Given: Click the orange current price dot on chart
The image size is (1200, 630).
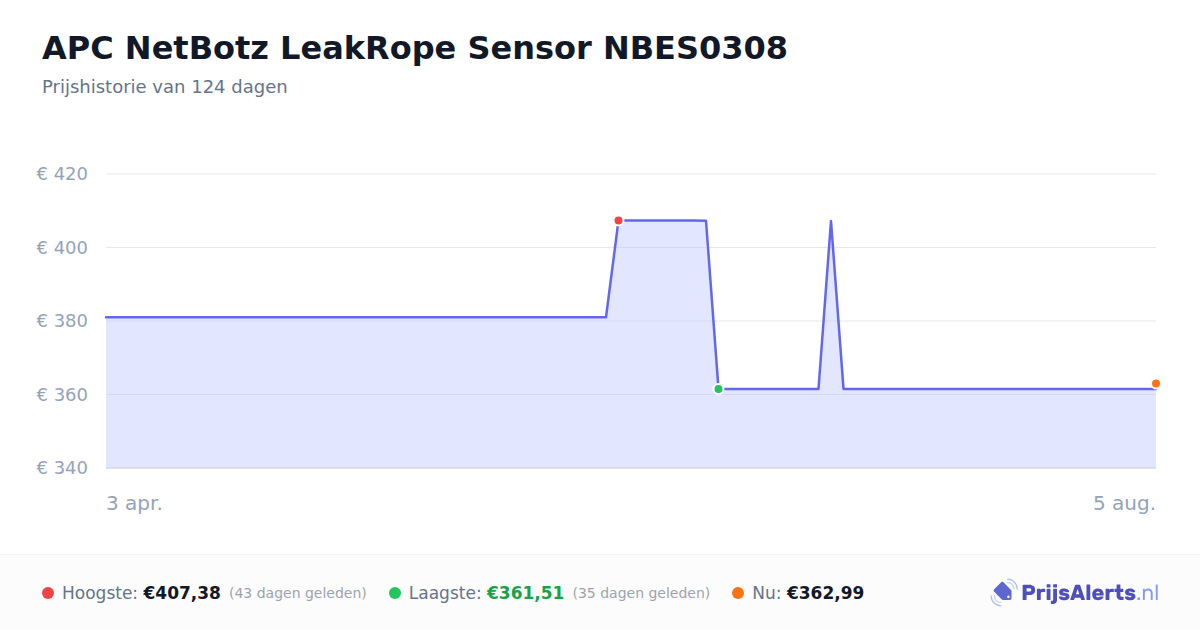Looking at the screenshot, I should point(1156,384).
